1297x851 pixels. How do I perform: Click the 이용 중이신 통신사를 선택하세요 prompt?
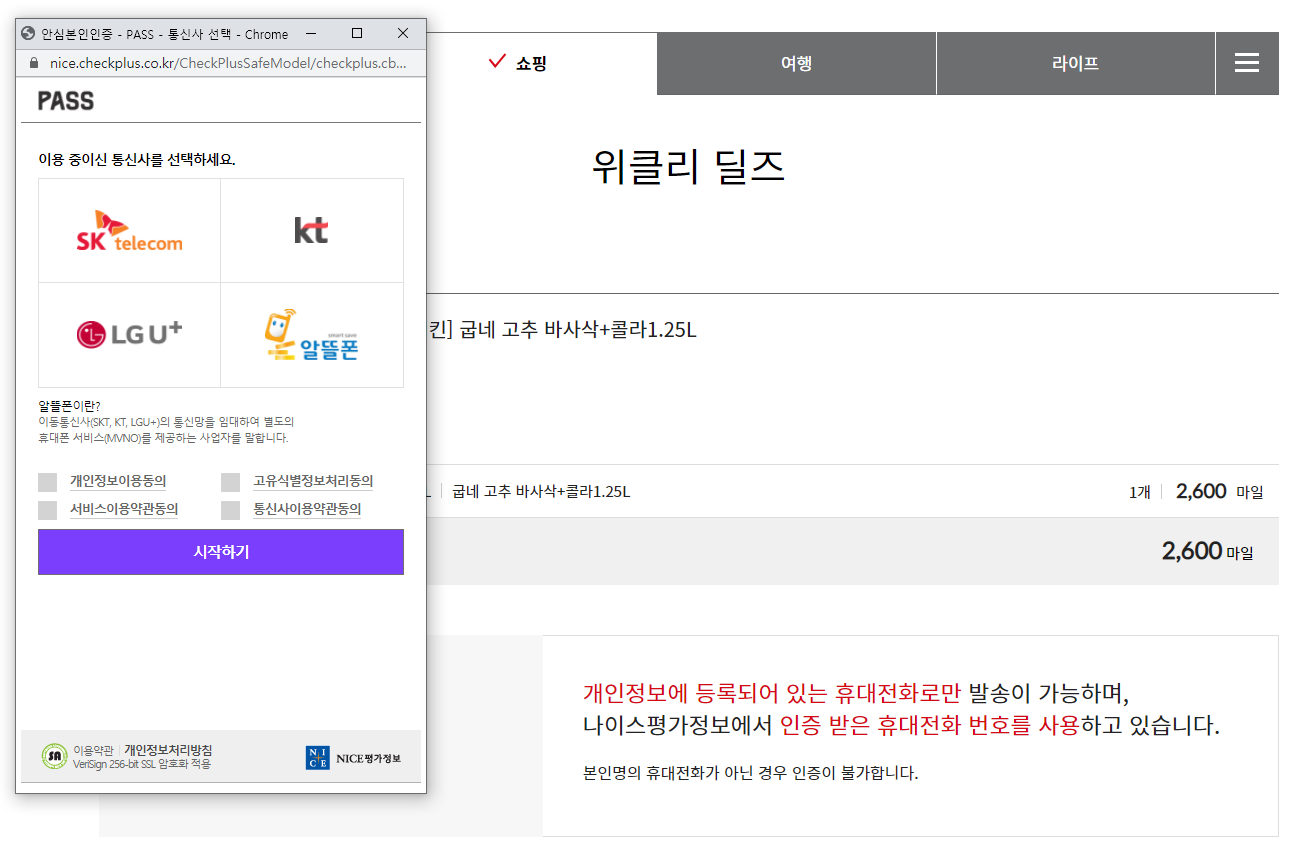coord(137,160)
